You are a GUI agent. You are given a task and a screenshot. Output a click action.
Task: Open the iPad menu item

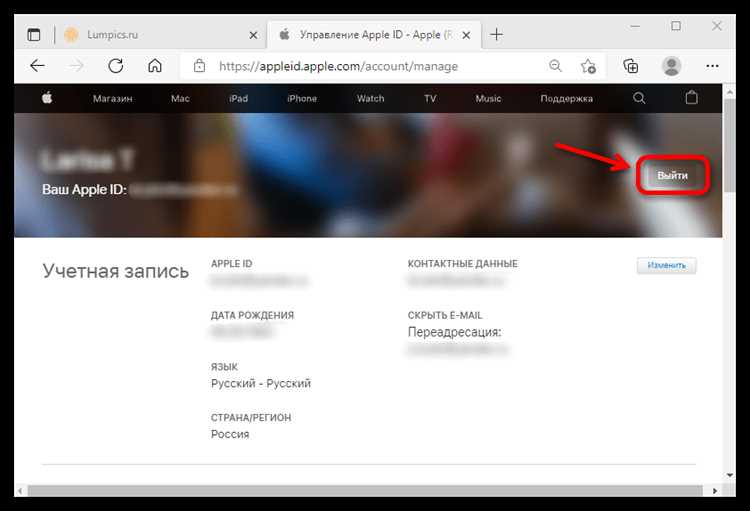pos(238,99)
